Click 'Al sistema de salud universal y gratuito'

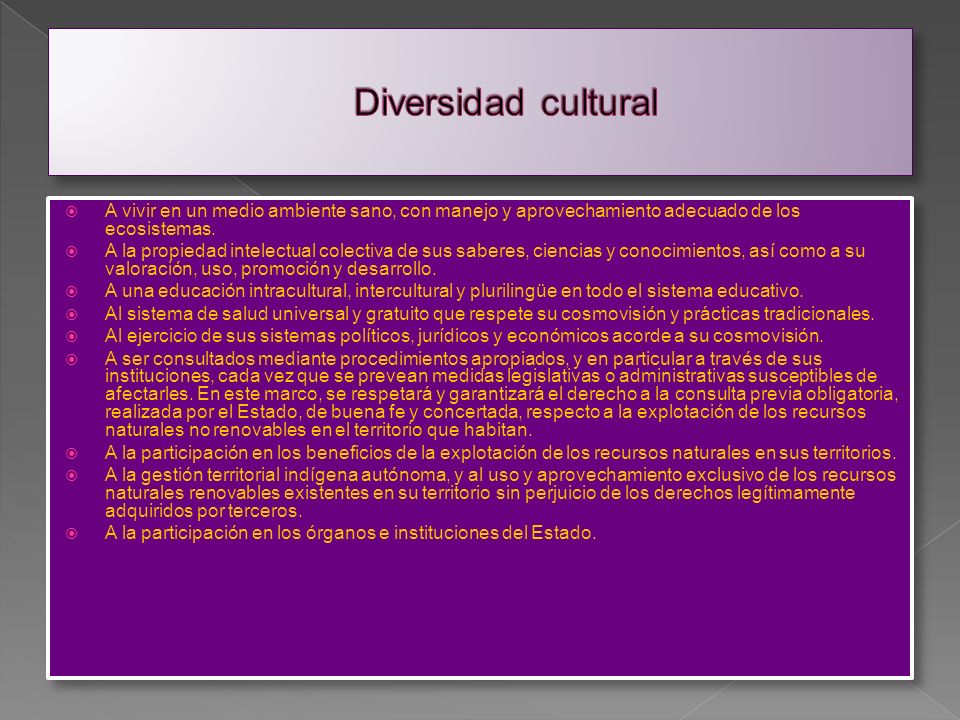[x=268, y=314]
